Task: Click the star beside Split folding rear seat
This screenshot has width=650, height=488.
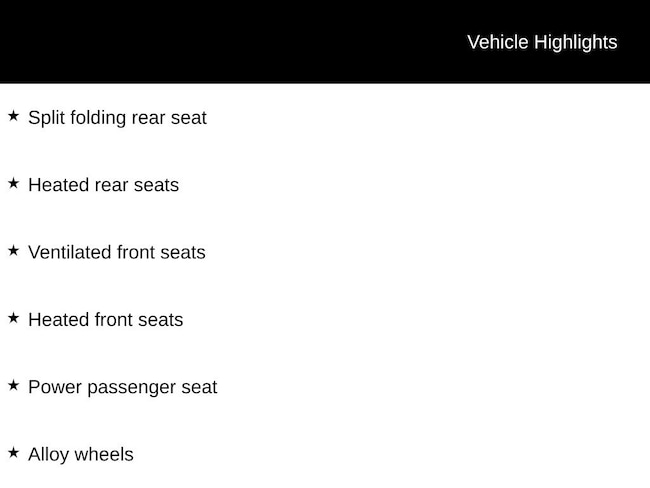Action: point(13,116)
